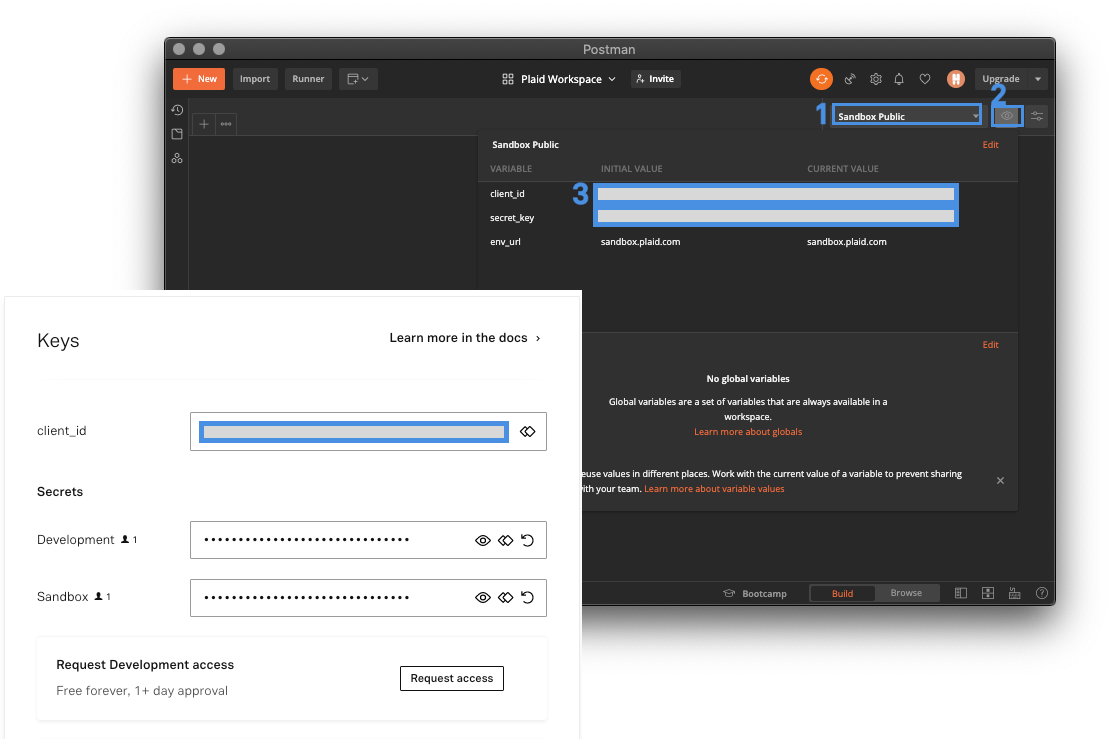Switch to the Browse tab
Image resolution: width=1111 pixels, height=739 pixels.
906,593
